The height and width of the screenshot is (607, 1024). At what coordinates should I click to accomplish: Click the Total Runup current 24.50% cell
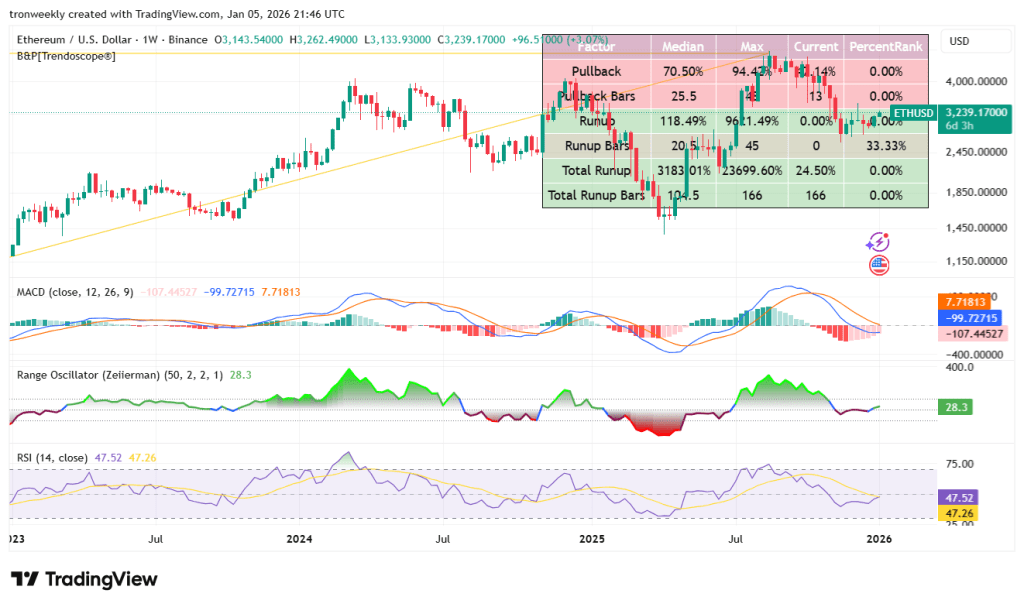point(816,171)
